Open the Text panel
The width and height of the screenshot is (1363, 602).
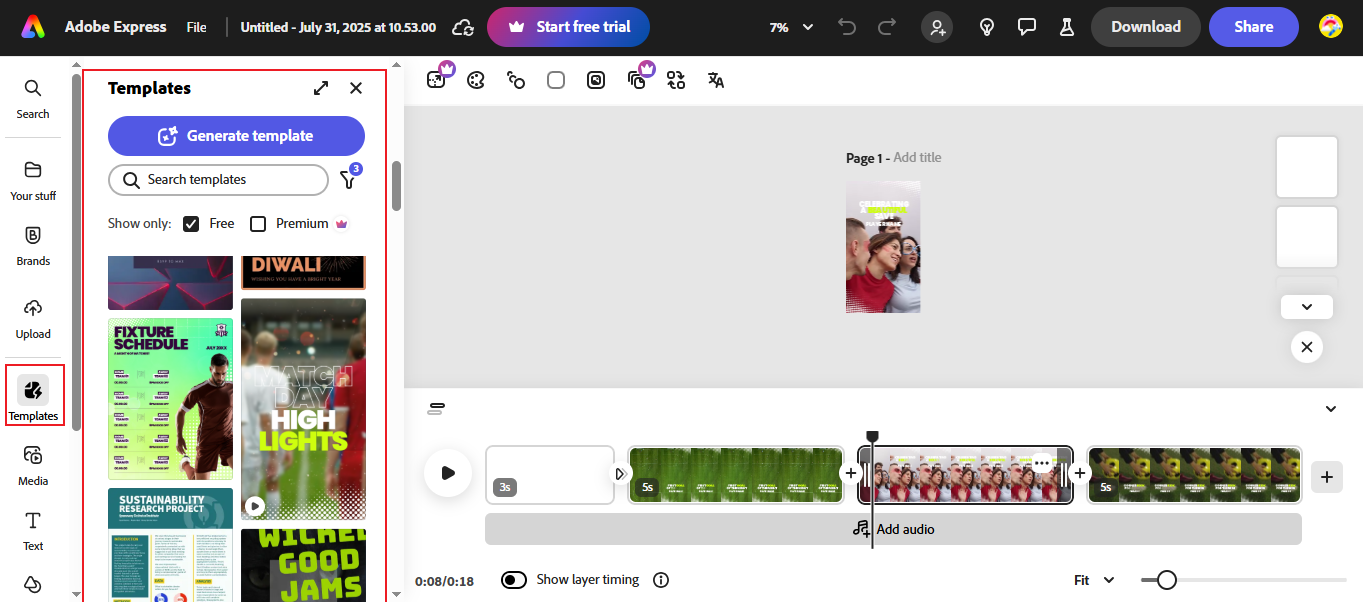(33, 531)
